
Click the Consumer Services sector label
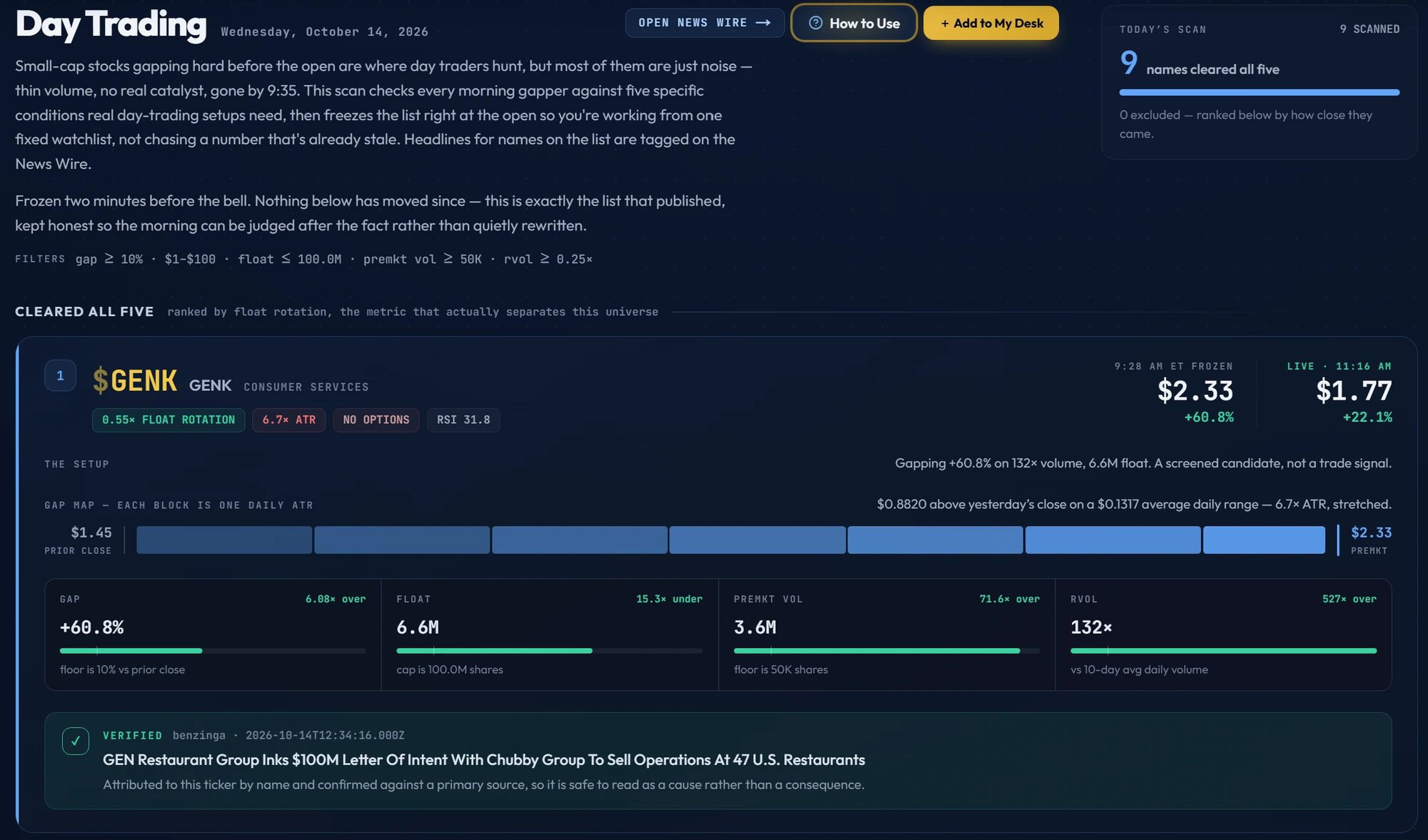[x=306, y=387]
